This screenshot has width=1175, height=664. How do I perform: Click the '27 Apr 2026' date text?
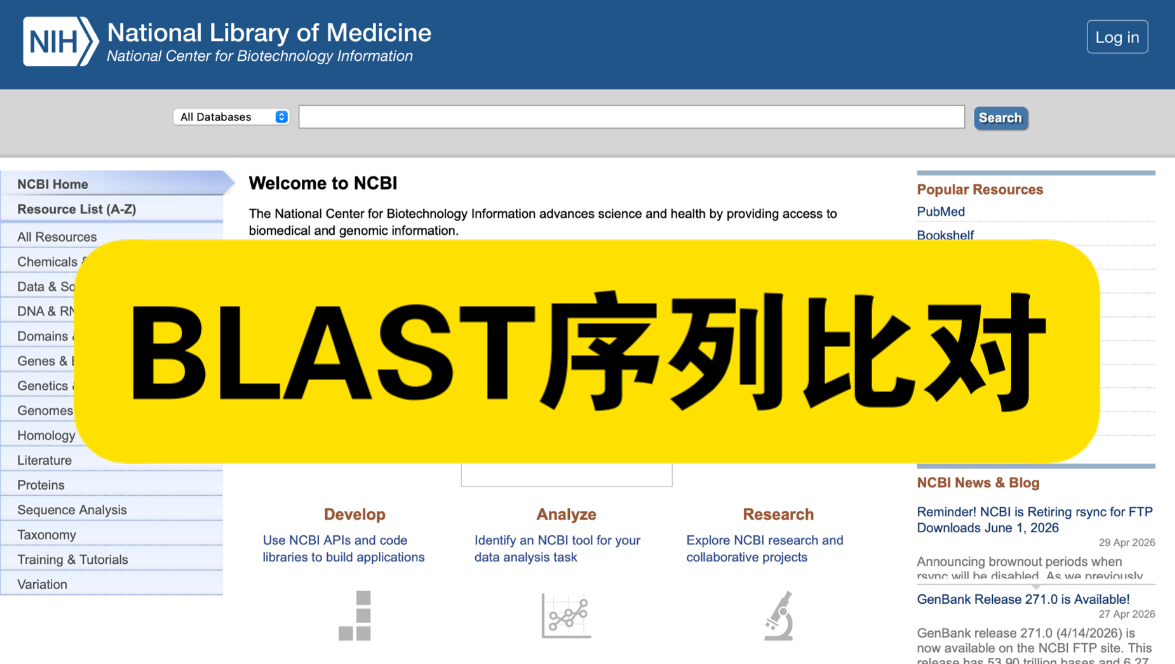pyautogui.click(x=1127, y=614)
